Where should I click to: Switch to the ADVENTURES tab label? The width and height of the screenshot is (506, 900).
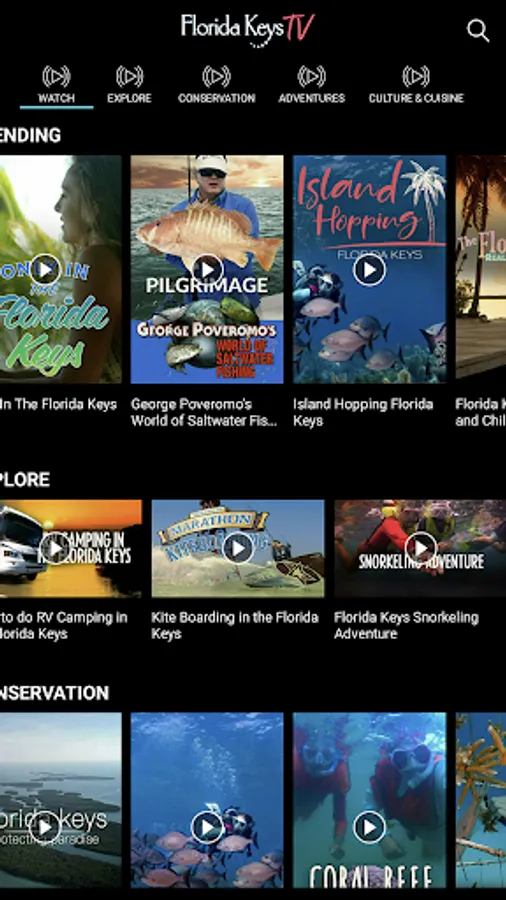[312, 98]
